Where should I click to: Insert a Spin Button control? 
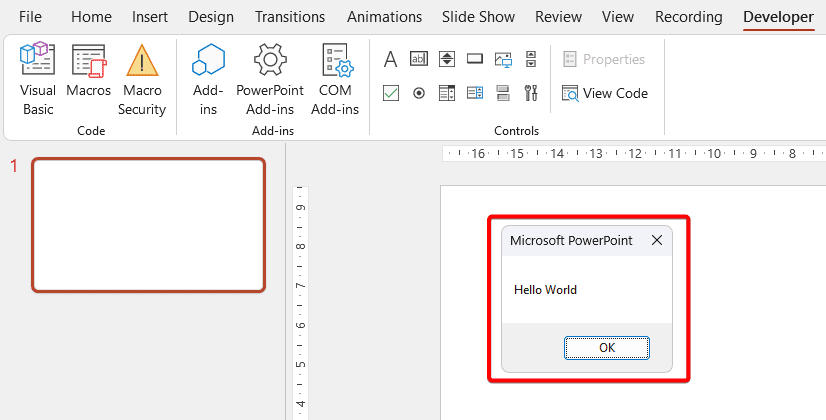[x=447, y=59]
